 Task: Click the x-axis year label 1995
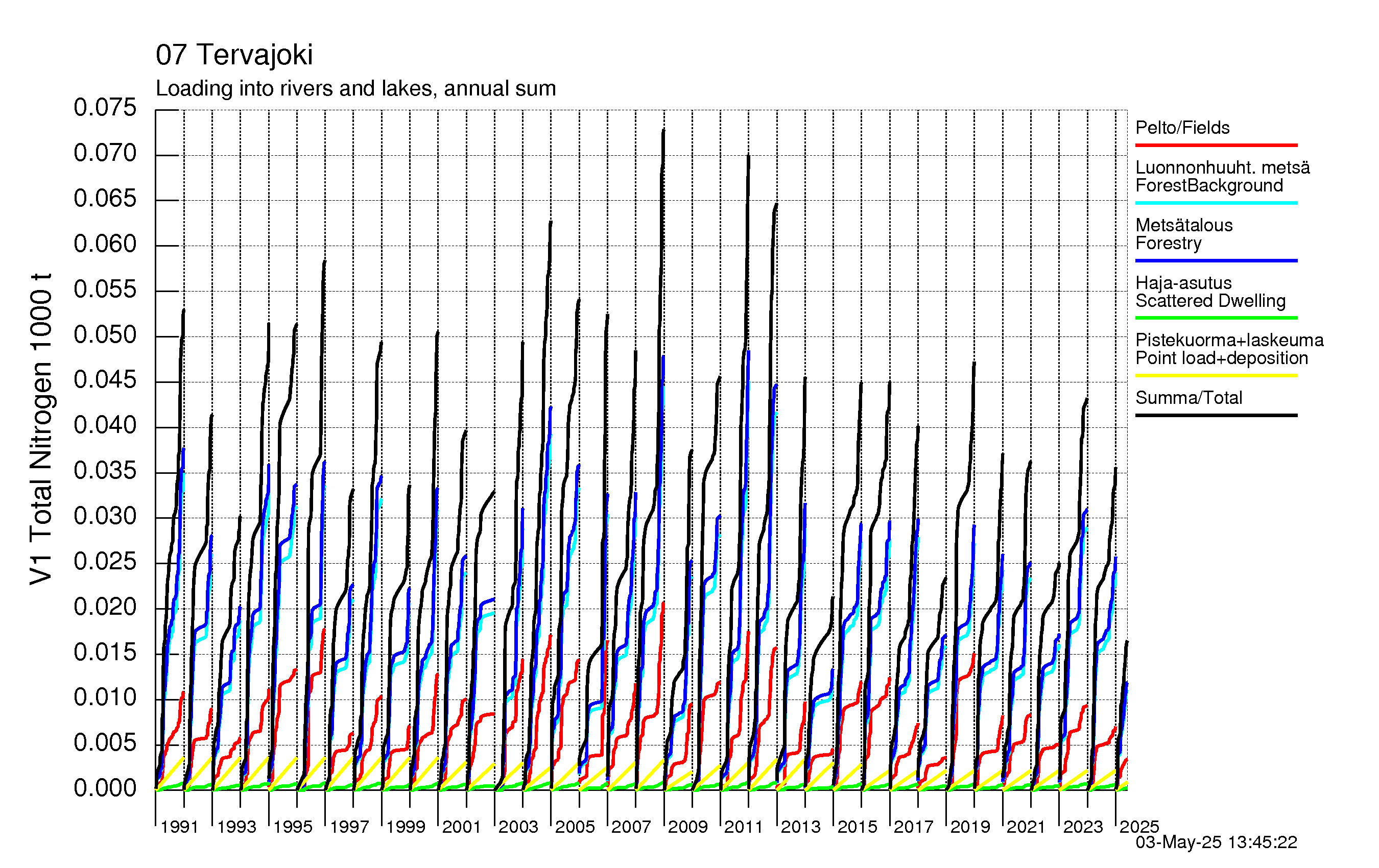point(293,827)
